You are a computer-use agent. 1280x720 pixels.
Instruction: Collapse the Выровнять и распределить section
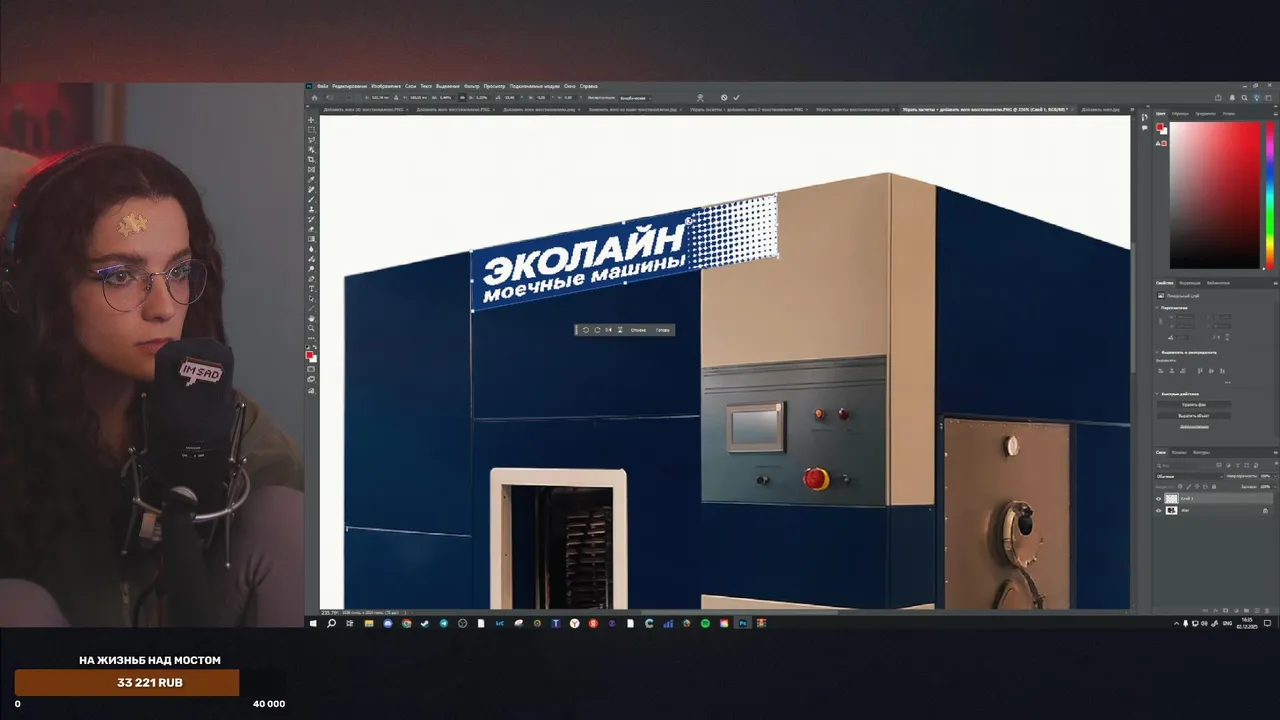(x=1157, y=352)
